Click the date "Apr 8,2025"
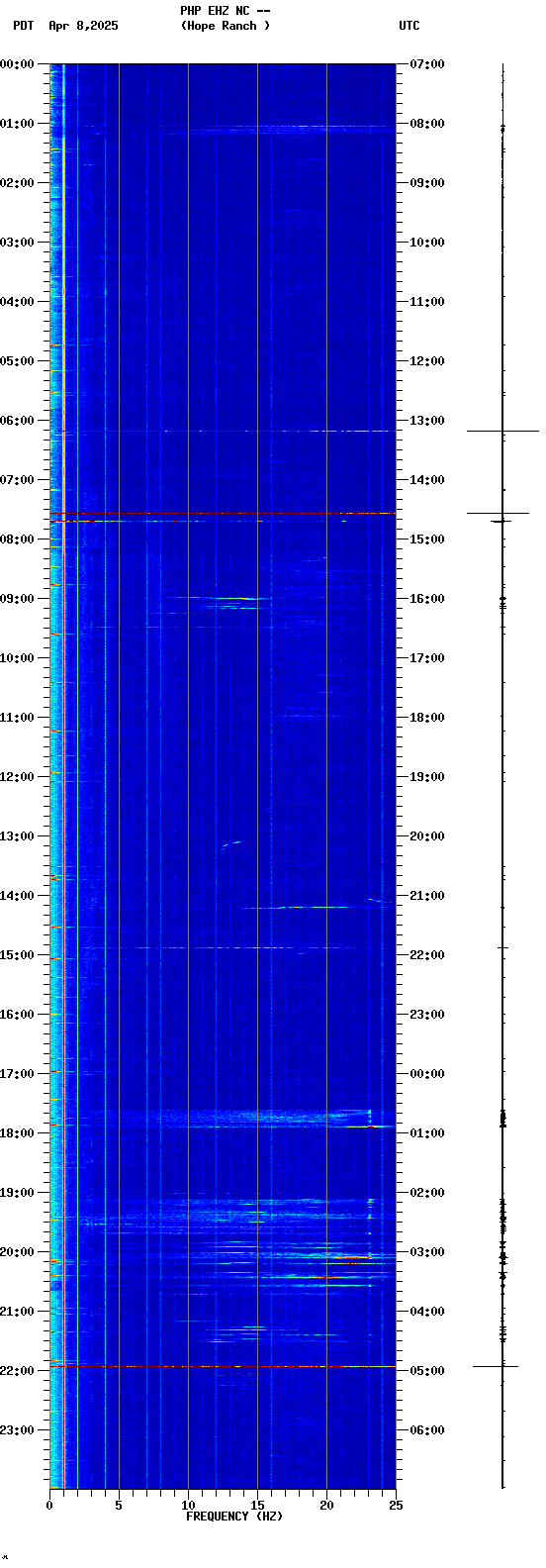Screen dimensions: 546x1568 (x=83, y=26)
